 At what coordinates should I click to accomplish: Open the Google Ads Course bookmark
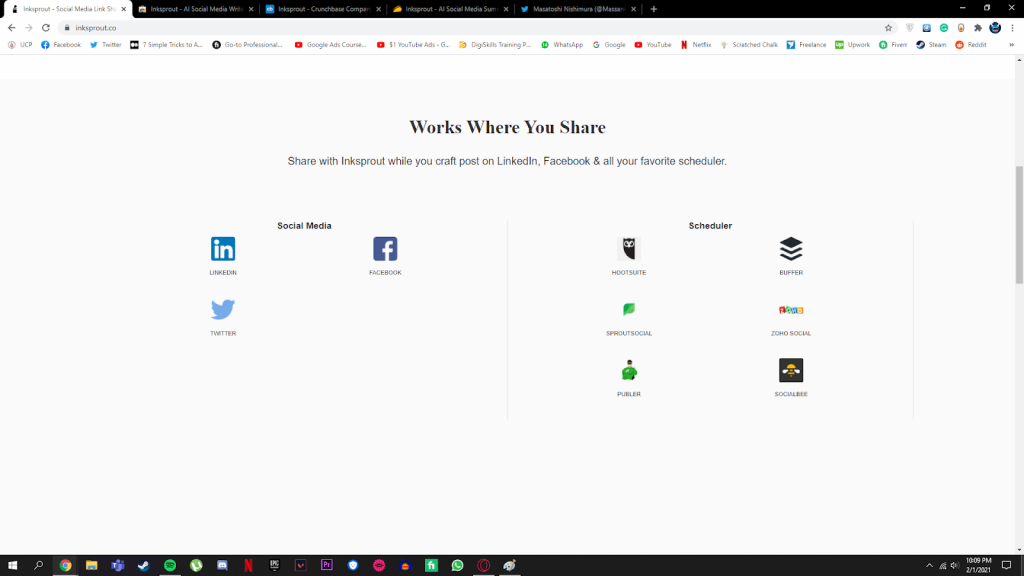pos(330,45)
